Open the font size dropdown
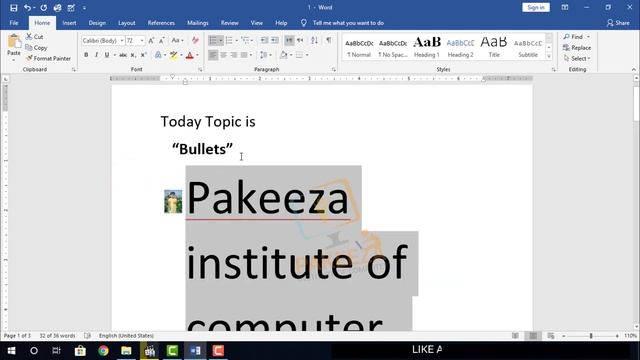 [142, 40]
